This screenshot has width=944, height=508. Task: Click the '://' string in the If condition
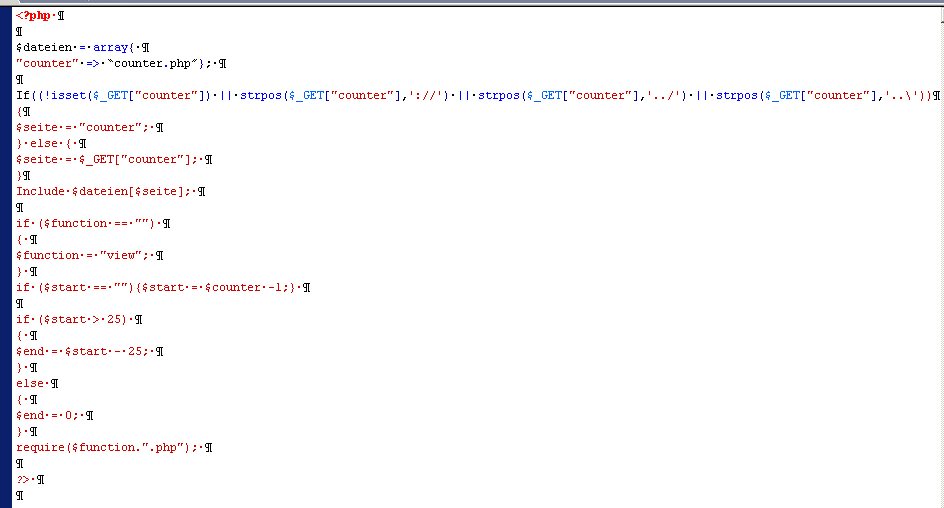tap(411, 95)
